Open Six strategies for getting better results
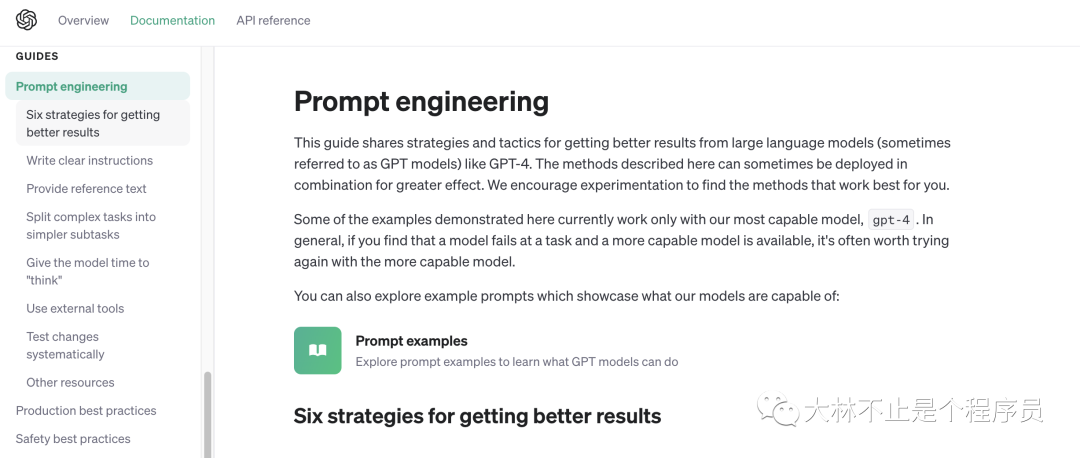The width and height of the screenshot is (1080, 458). tap(103, 123)
